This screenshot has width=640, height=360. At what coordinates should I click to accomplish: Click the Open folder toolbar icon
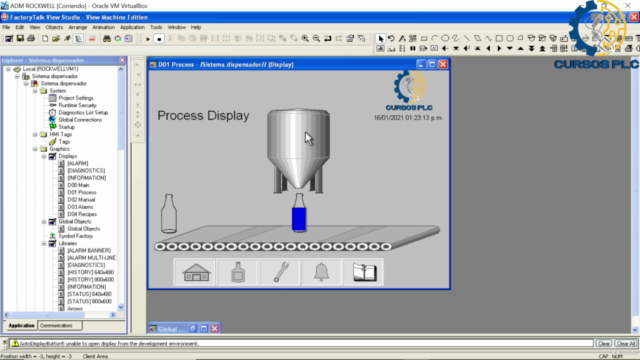[56, 38]
